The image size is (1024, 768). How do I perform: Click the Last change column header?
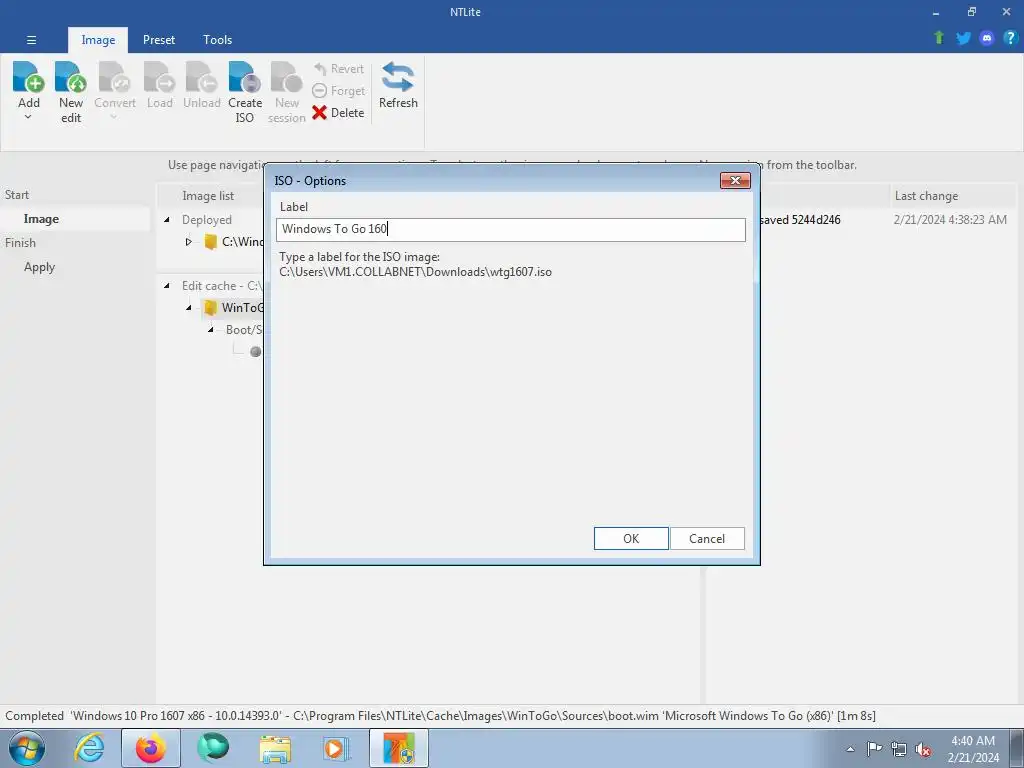pyautogui.click(x=926, y=196)
